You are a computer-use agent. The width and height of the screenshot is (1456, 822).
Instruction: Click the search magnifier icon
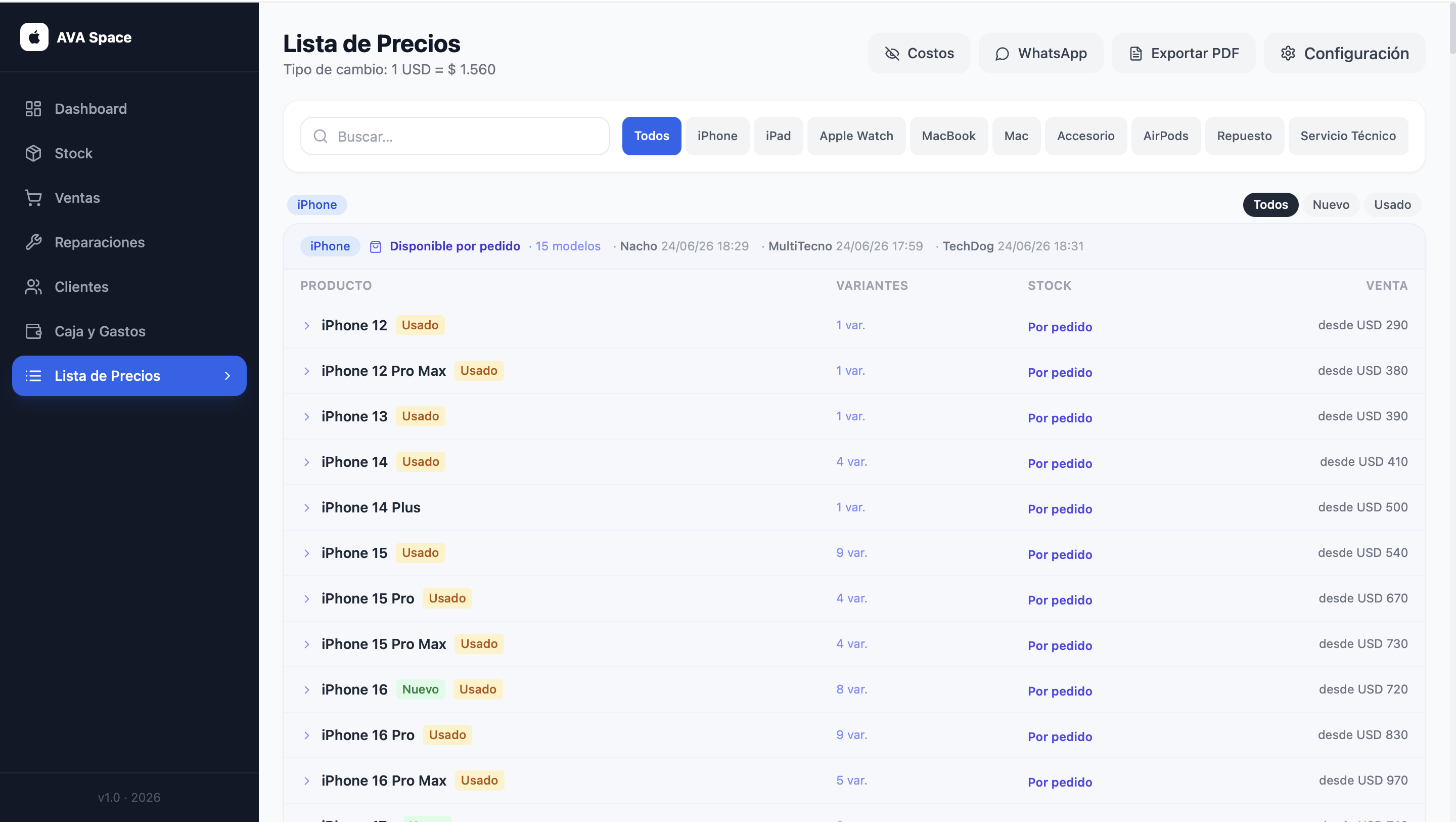321,137
